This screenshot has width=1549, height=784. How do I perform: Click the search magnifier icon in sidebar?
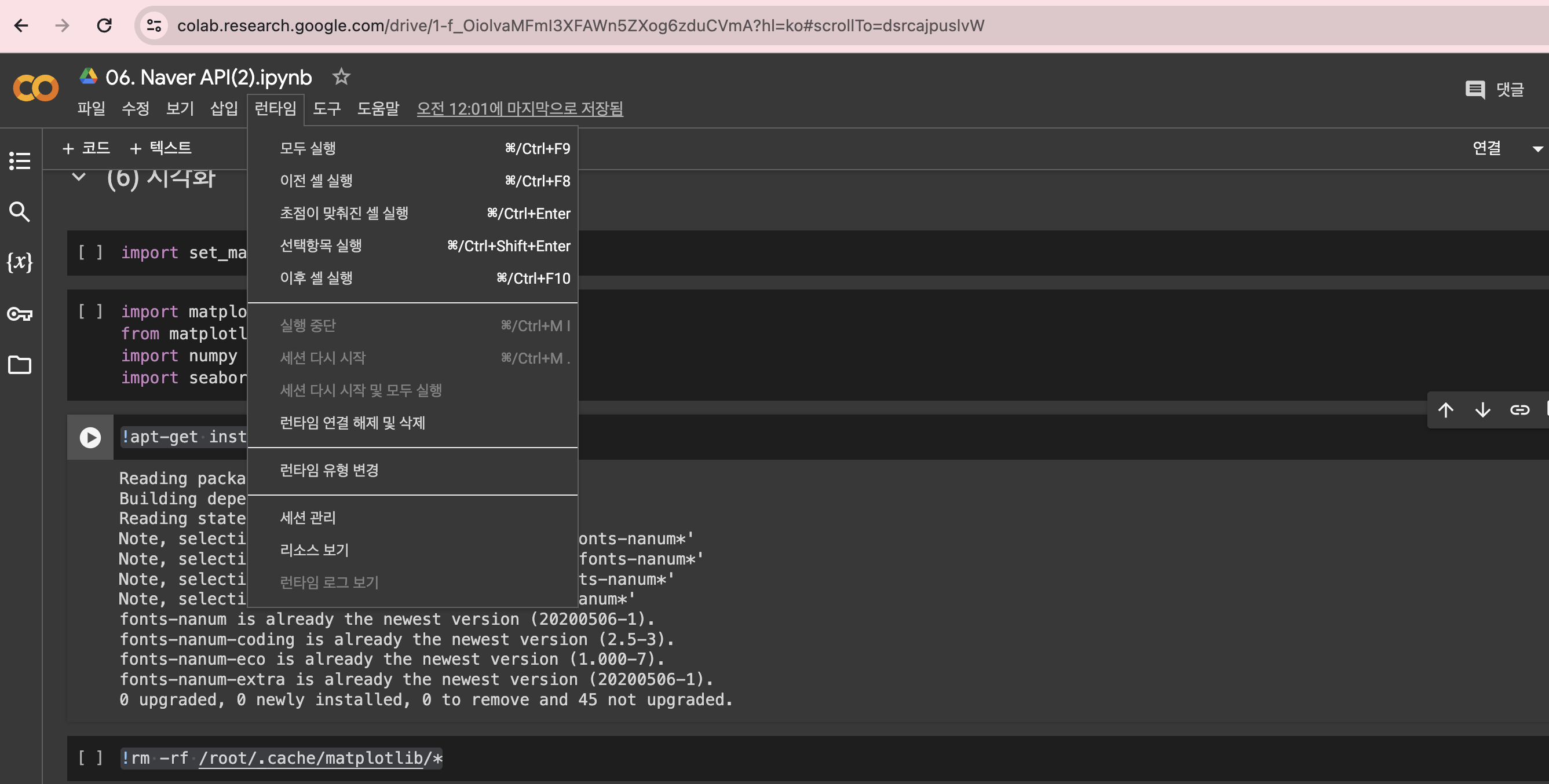(x=20, y=211)
